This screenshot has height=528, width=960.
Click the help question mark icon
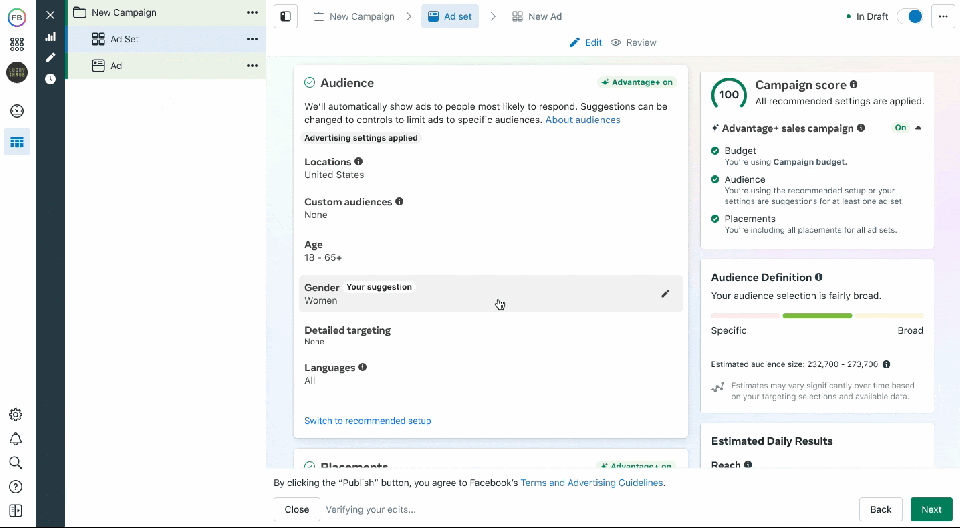16,487
